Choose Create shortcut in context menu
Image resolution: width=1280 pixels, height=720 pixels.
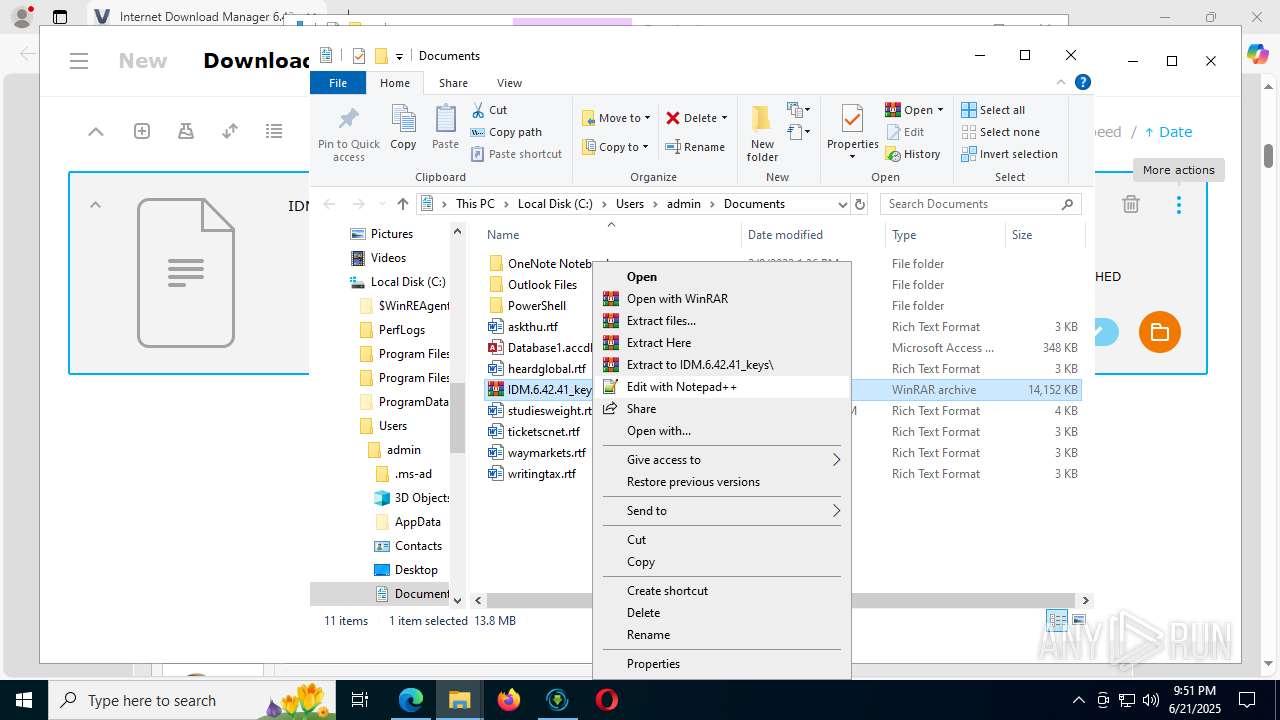pos(722,591)
